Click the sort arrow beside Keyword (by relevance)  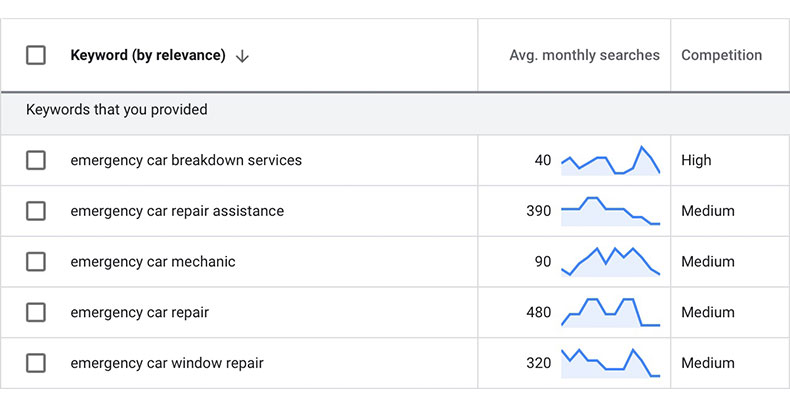(242, 56)
